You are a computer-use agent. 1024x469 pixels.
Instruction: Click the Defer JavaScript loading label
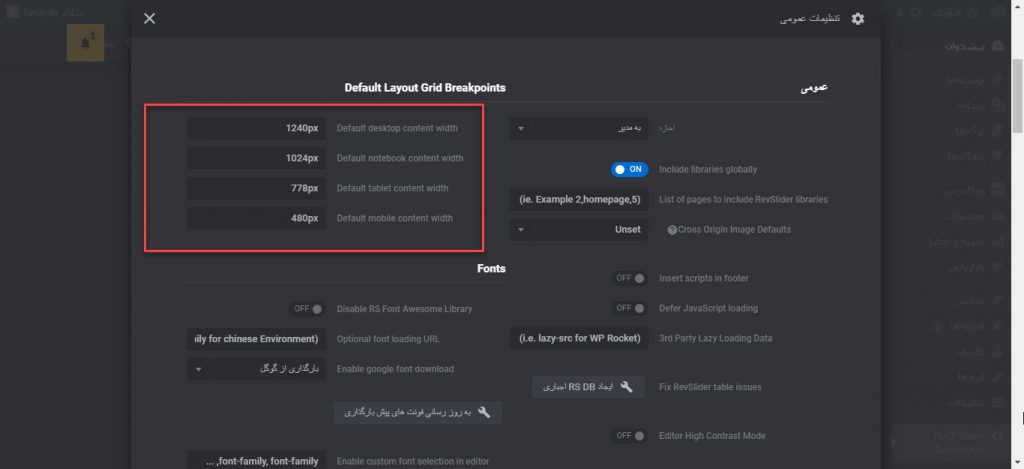click(709, 308)
